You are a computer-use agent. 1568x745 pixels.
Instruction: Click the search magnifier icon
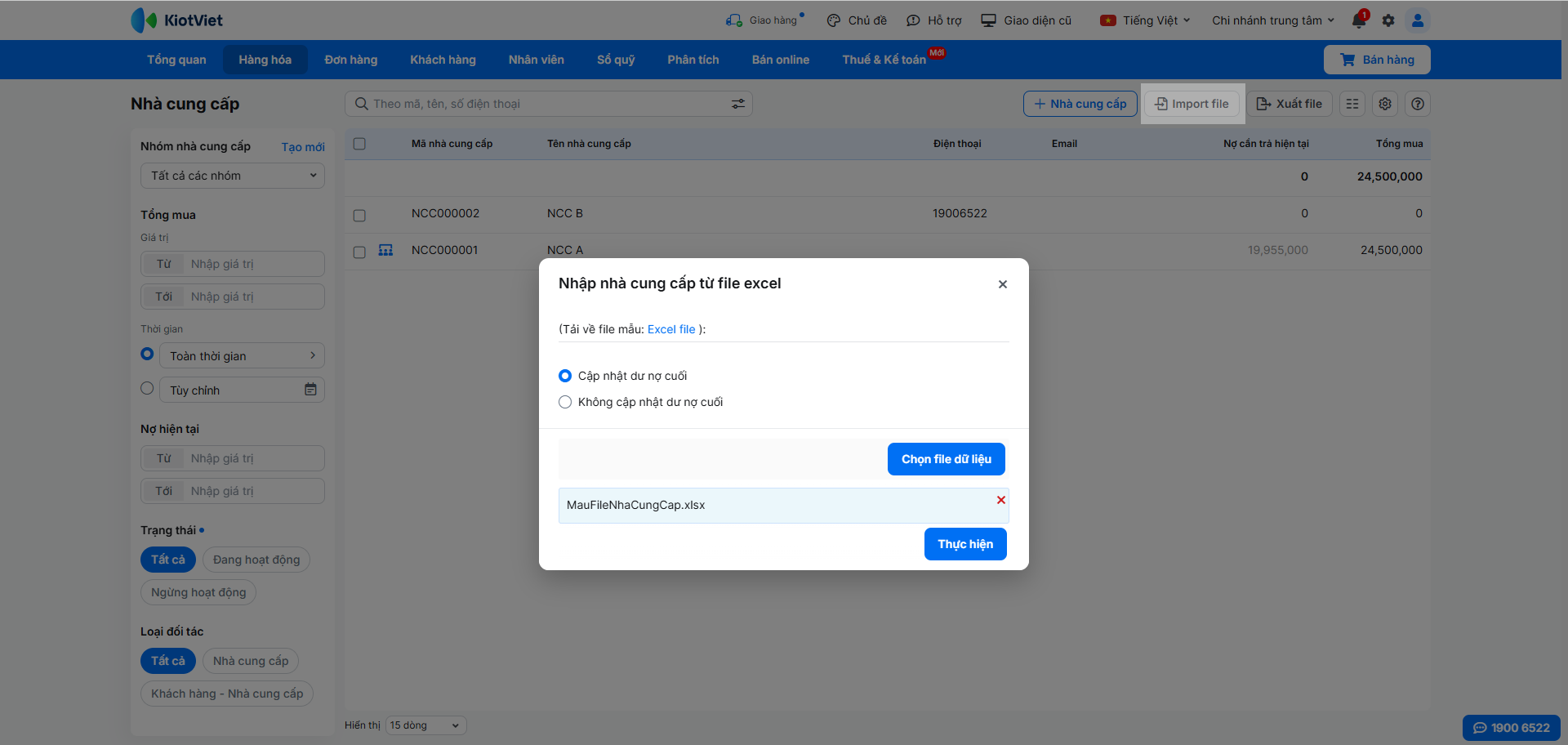coord(361,104)
